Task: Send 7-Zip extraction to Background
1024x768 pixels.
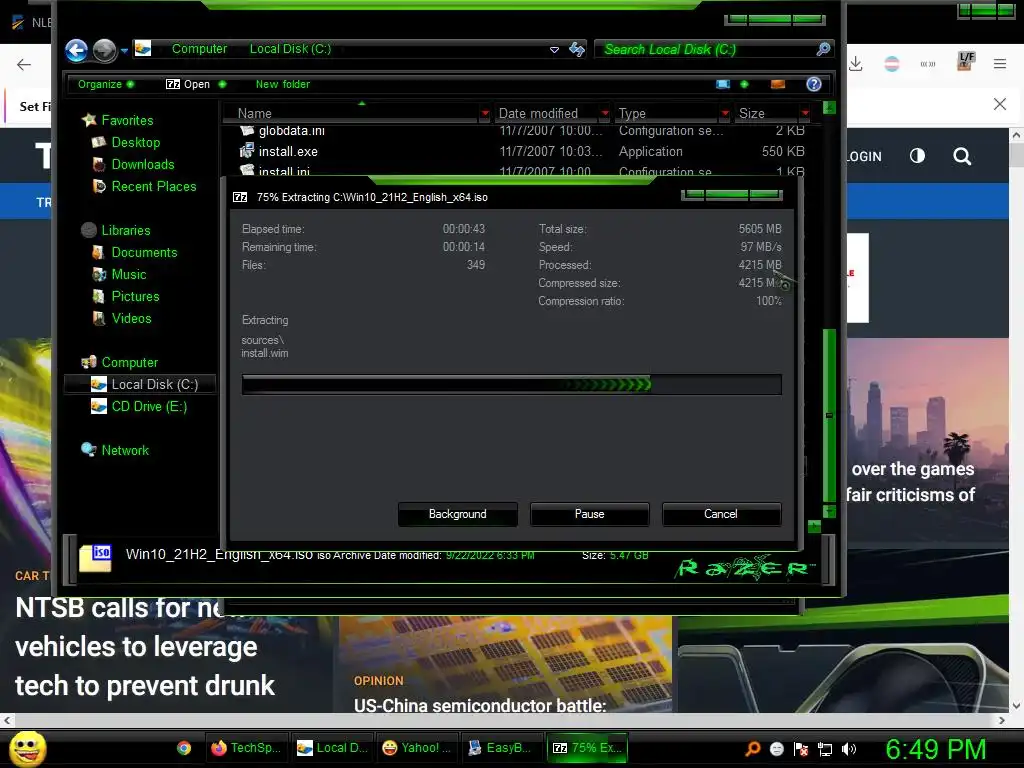Action: click(458, 514)
